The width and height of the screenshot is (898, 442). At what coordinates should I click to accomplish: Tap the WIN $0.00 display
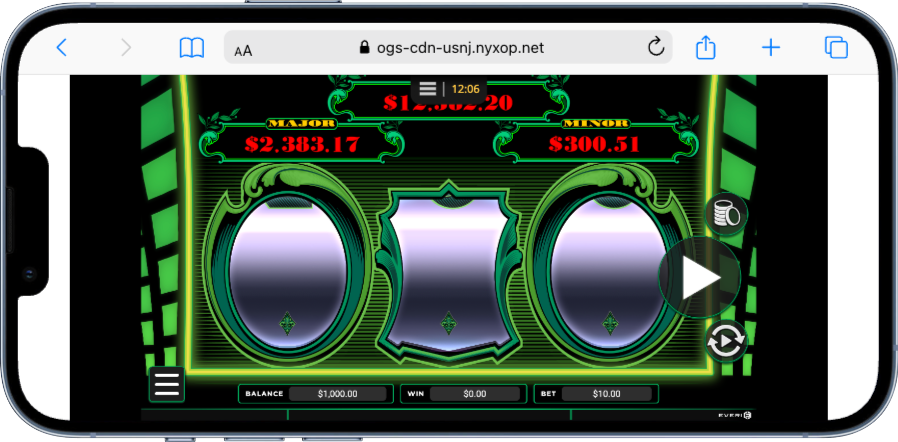coord(474,394)
